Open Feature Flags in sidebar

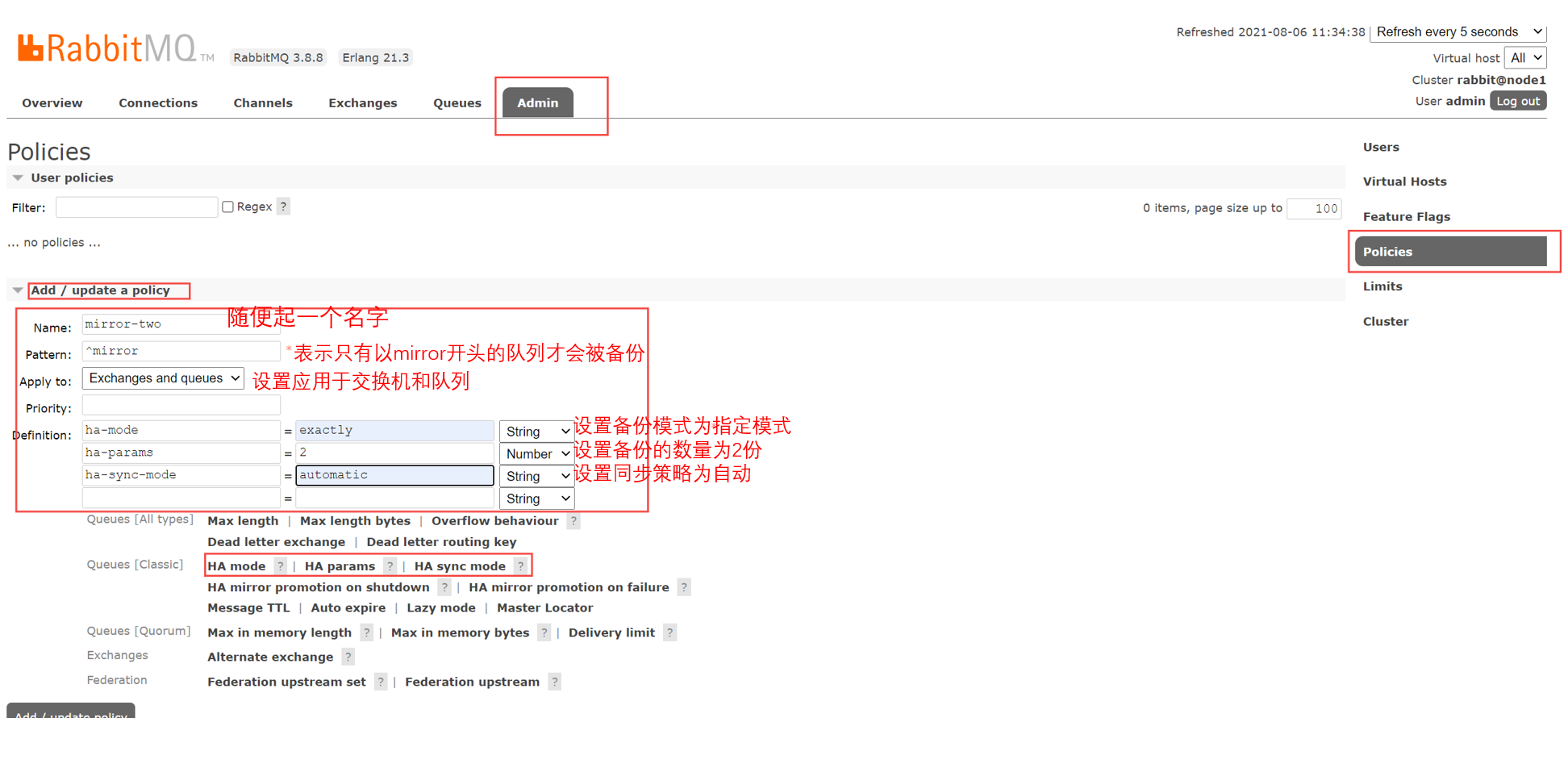1407,217
